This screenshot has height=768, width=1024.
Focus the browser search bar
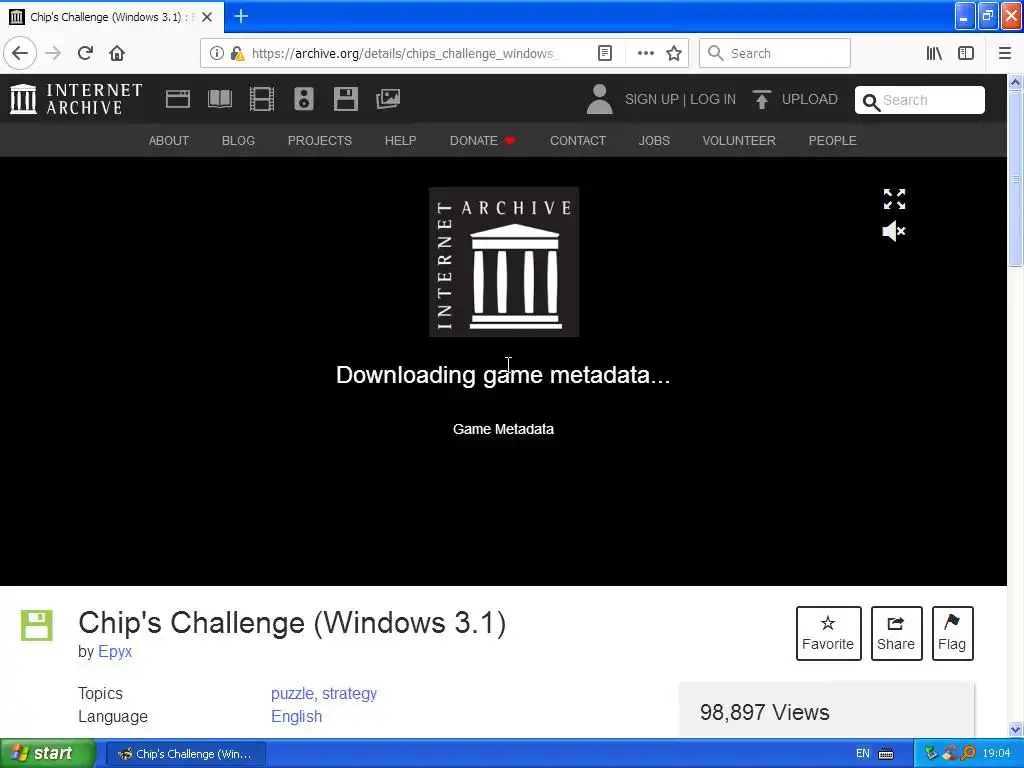point(775,53)
